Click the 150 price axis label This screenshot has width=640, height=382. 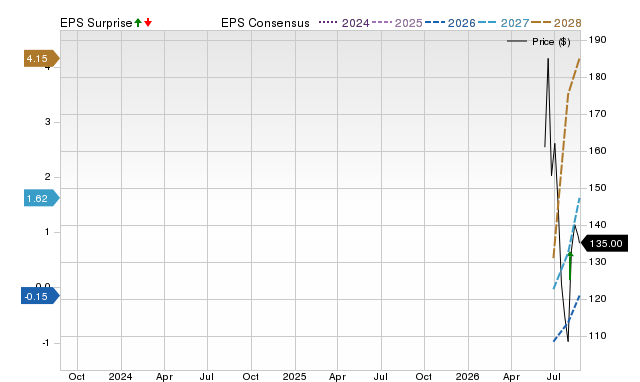[598, 188]
